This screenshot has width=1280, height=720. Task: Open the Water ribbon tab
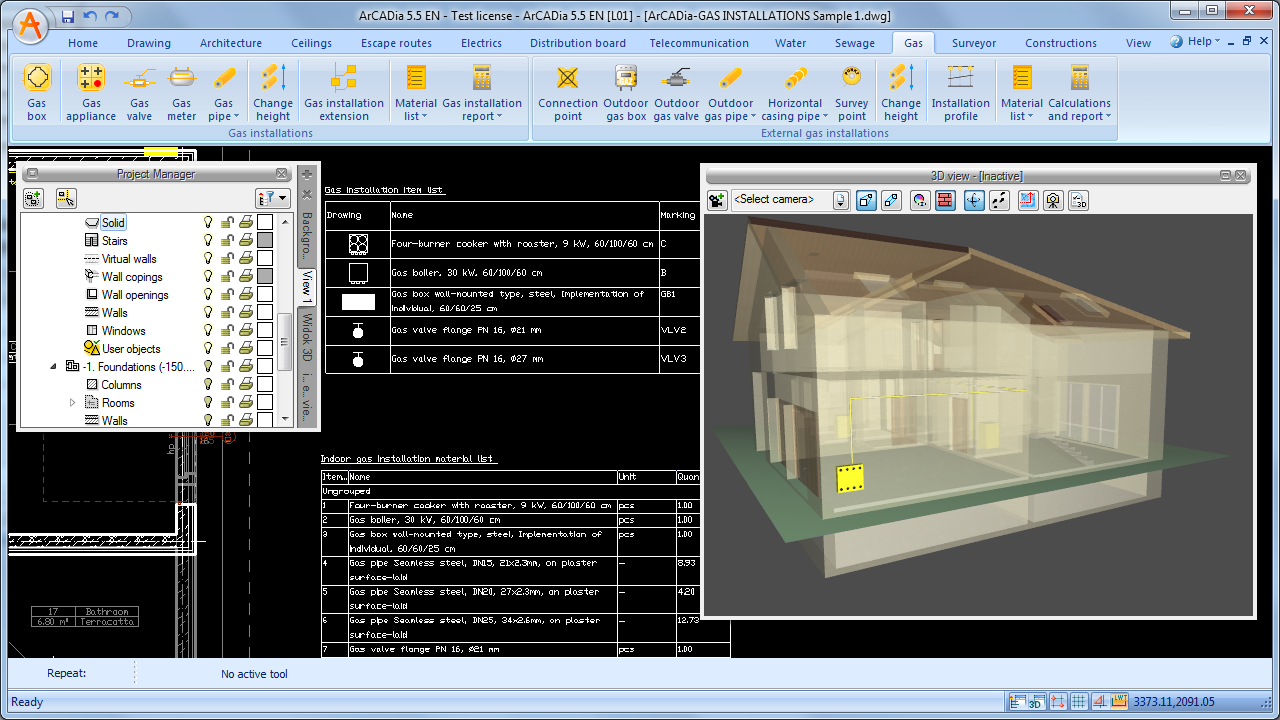tap(790, 43)
